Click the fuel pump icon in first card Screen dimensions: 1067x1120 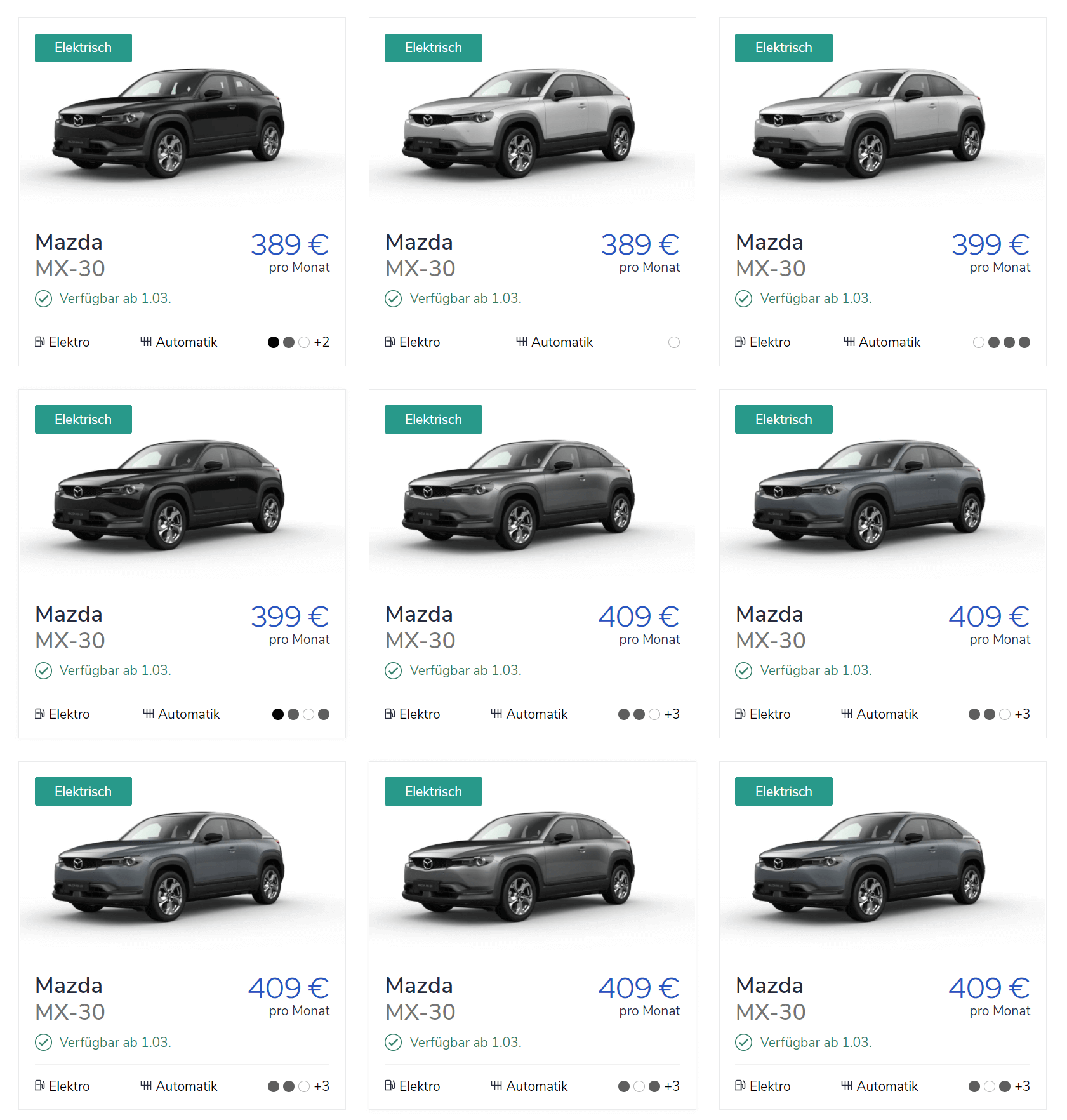[x=39, y=342]
